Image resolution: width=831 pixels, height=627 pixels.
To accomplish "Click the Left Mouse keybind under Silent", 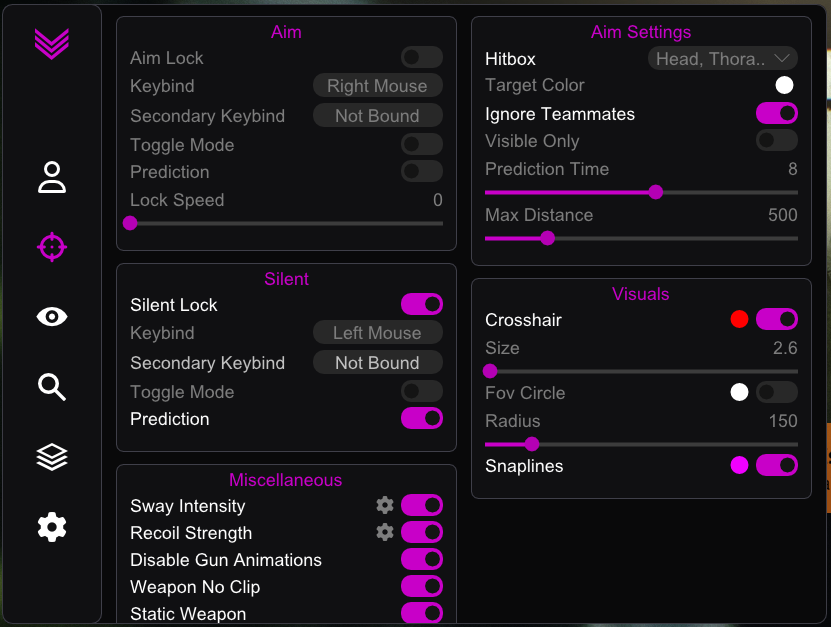I will point(378,333).
